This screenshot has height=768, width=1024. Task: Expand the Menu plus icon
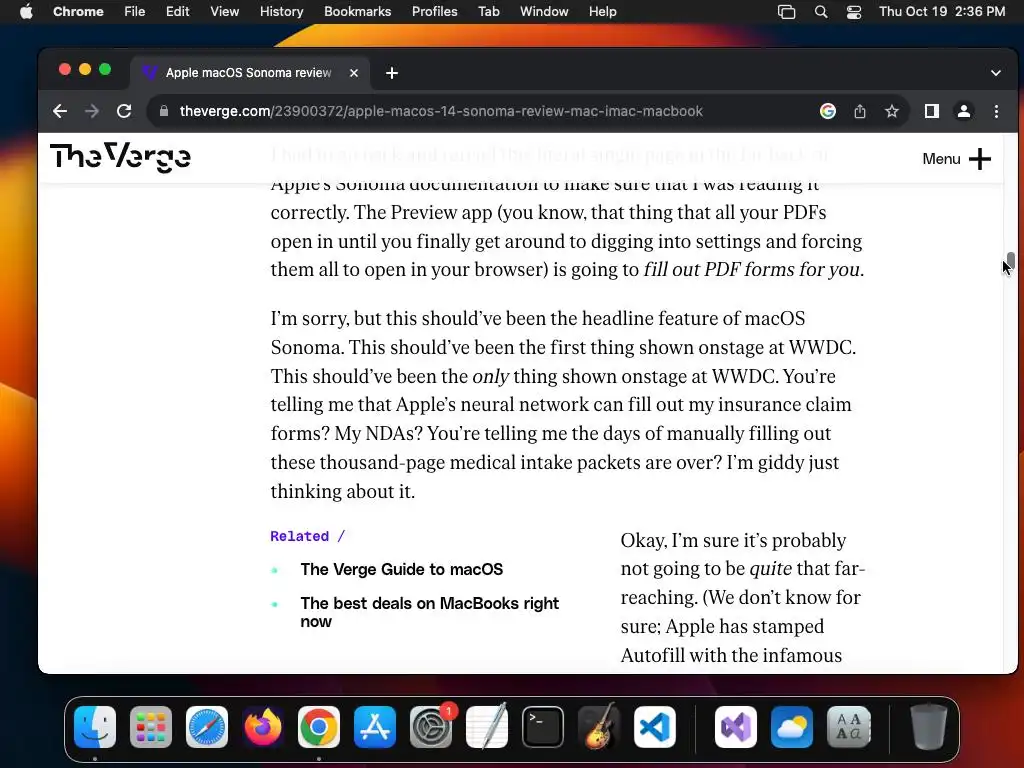pyautogui.click(x=980, y=159)
